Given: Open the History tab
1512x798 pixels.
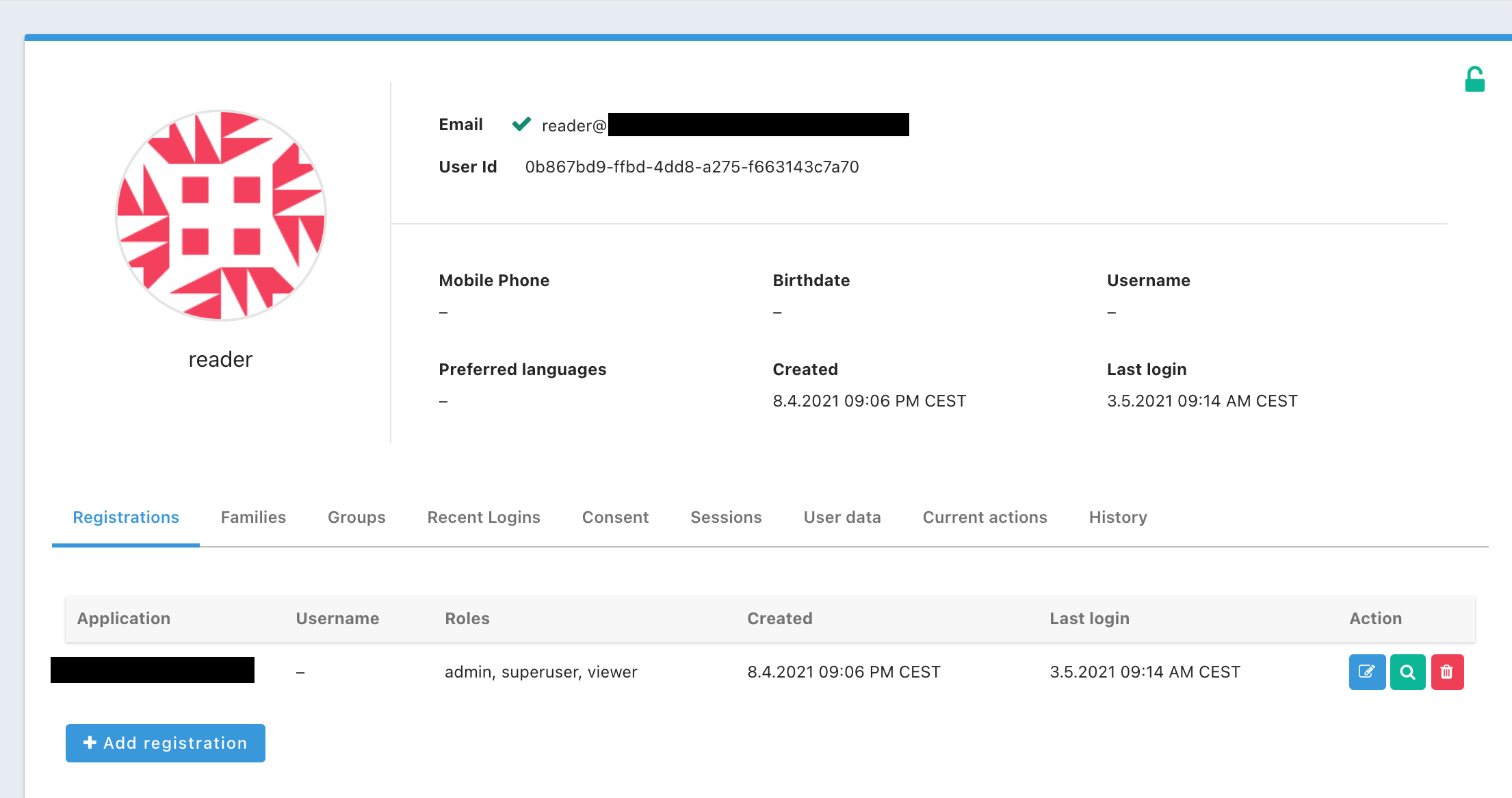Looking at the screenshot, I should (1118, 517).
